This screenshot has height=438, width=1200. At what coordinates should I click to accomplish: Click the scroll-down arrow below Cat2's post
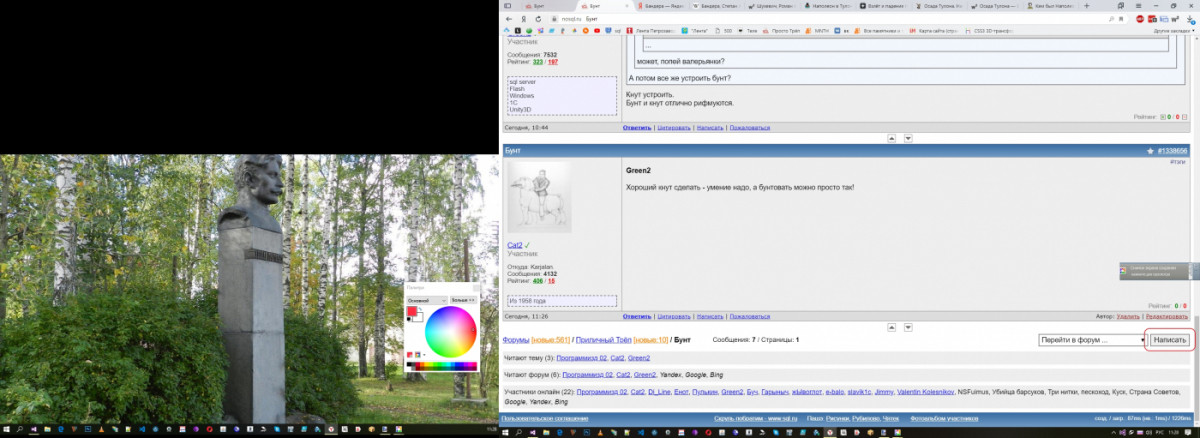[908, 327]
